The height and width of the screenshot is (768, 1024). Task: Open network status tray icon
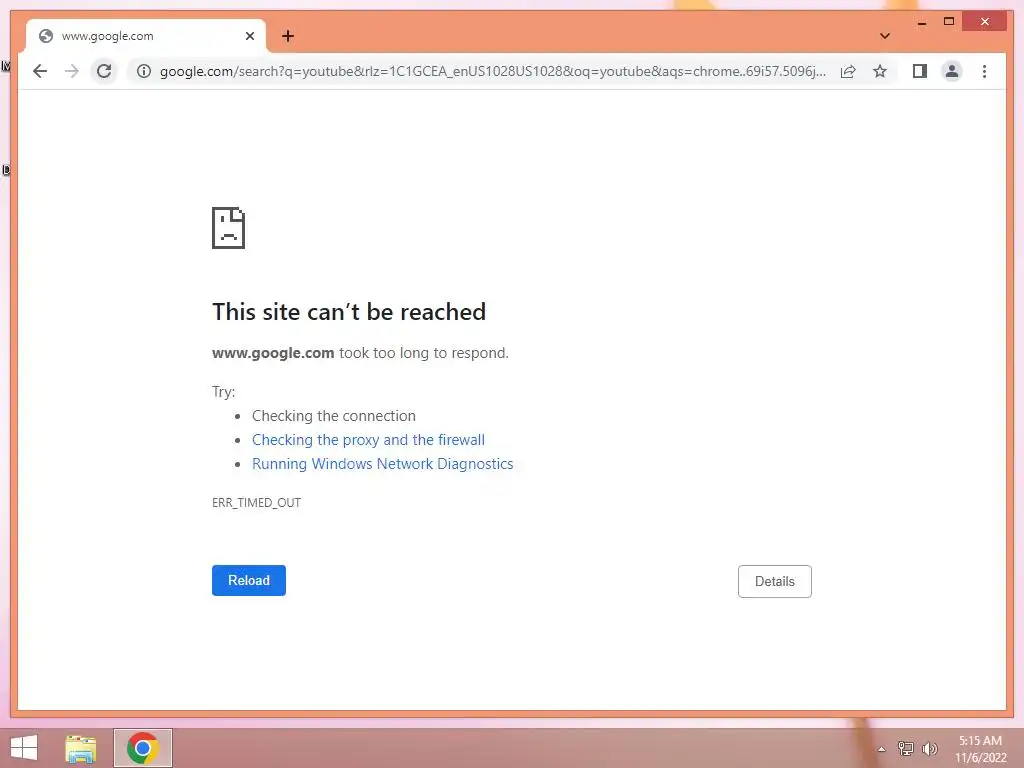click(x=906, y=749)
